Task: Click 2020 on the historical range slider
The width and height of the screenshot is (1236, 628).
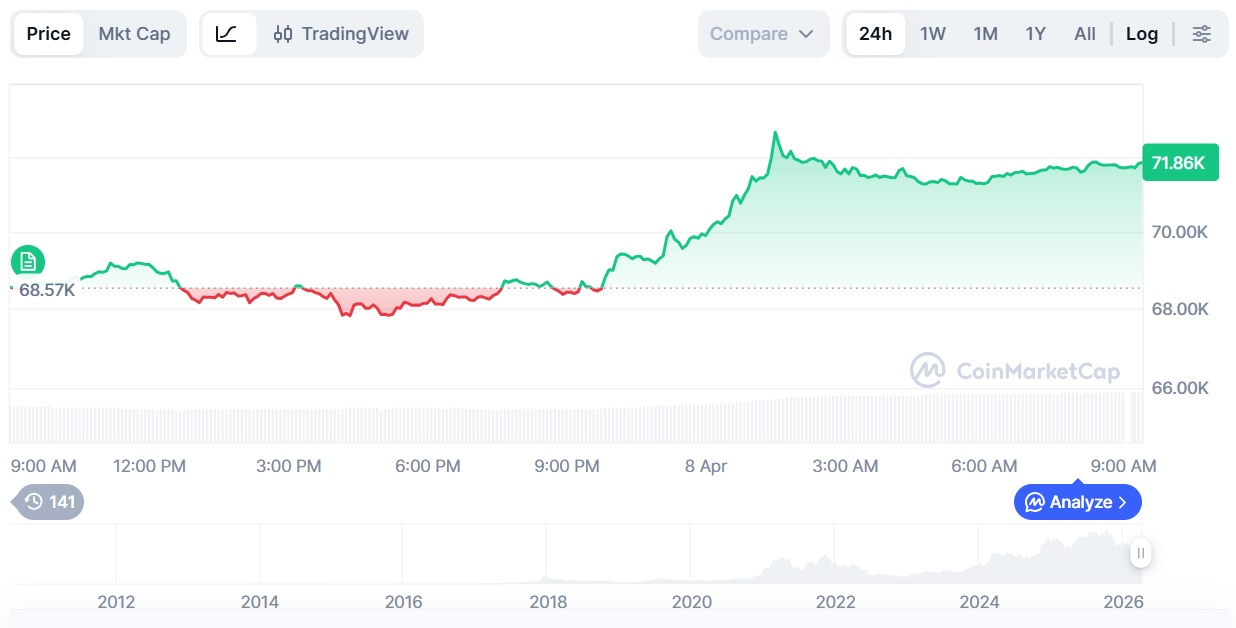Action: [x=691, y=602]
